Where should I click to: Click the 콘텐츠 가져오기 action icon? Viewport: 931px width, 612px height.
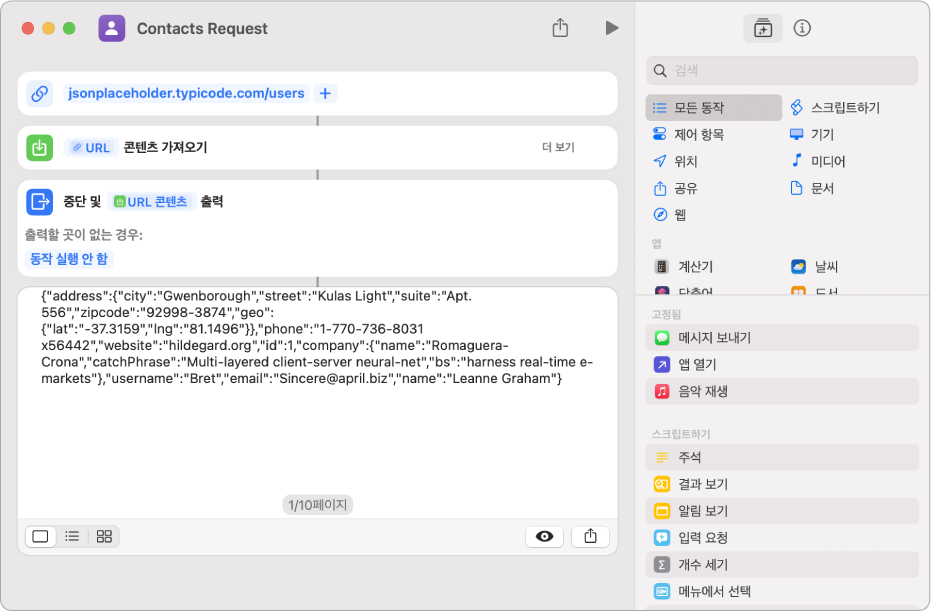click(40, 148)
